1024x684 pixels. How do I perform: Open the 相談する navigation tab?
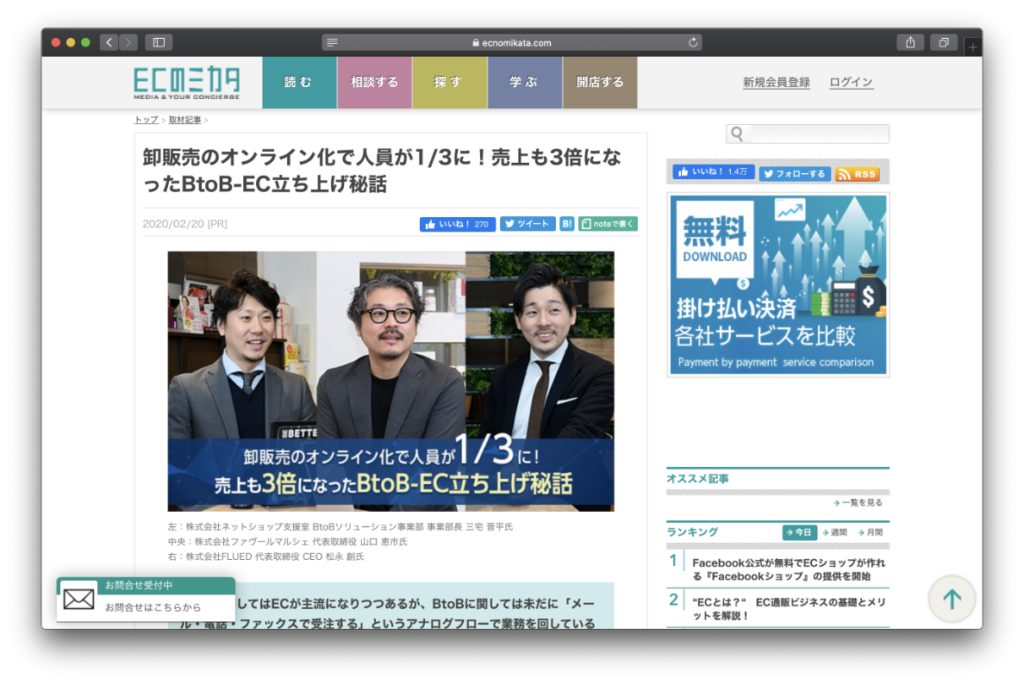(x=375, y=82)
